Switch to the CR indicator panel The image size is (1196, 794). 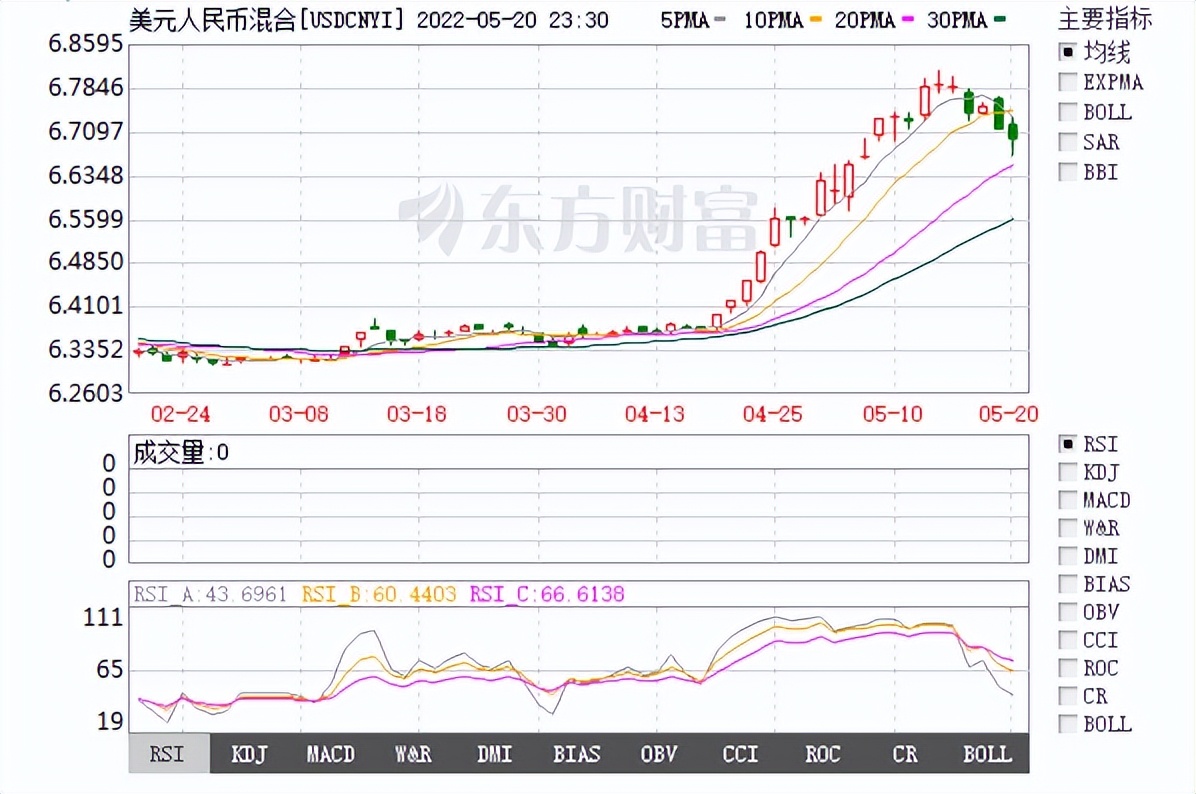click(x=903, y=754)
